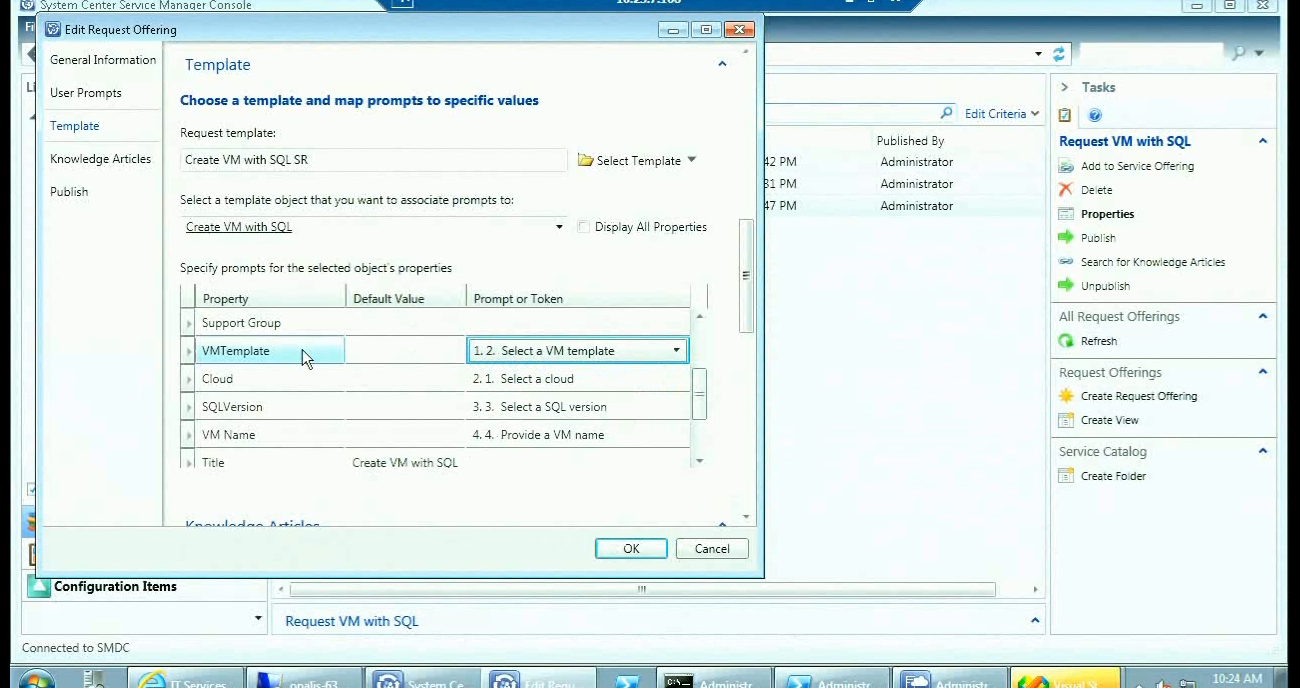Open the Visual Studio taskbar item
This screenshot has height=688, width=1300.
[x=1064, y=679]
